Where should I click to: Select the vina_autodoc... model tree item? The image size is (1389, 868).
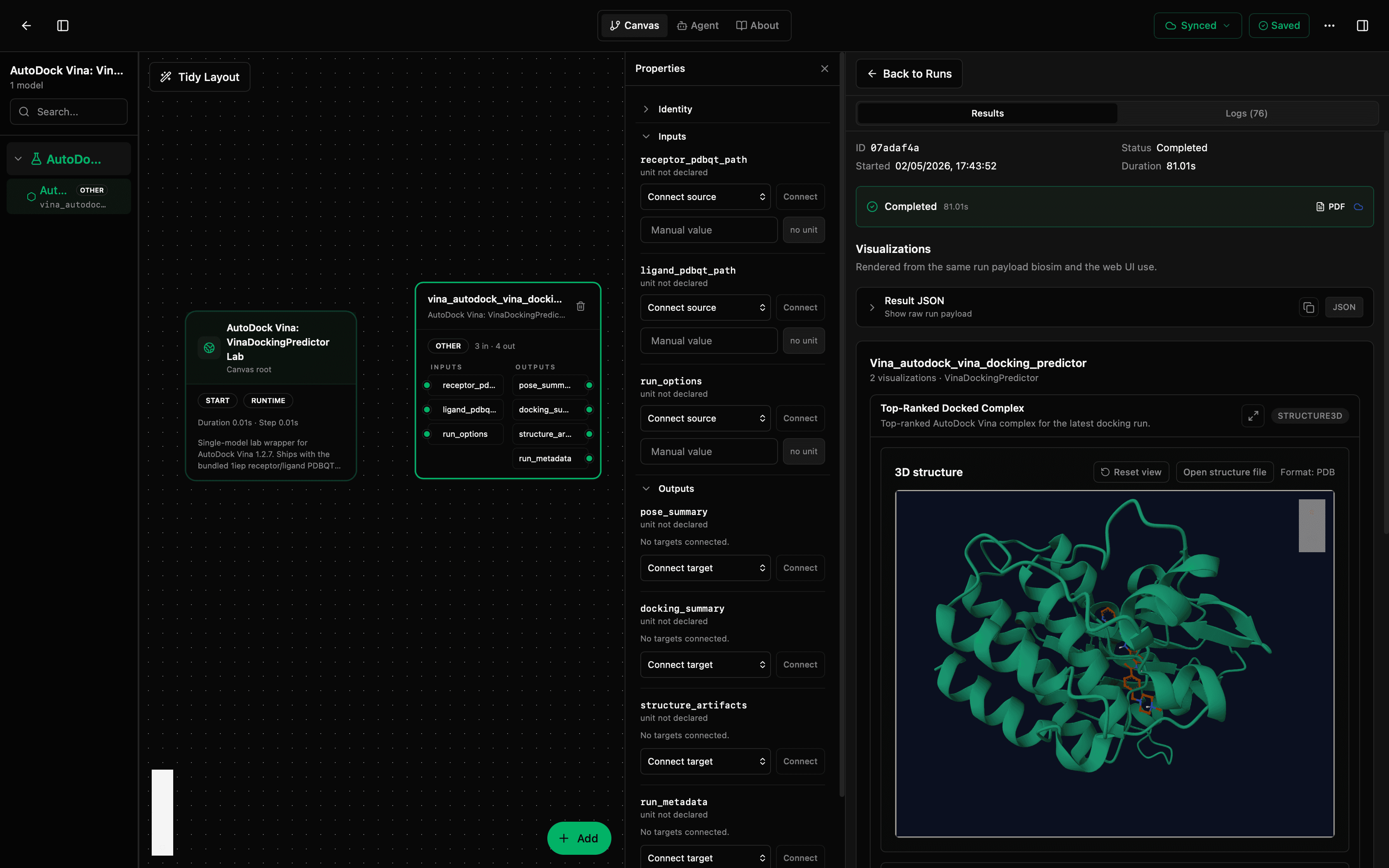point(69,196)
